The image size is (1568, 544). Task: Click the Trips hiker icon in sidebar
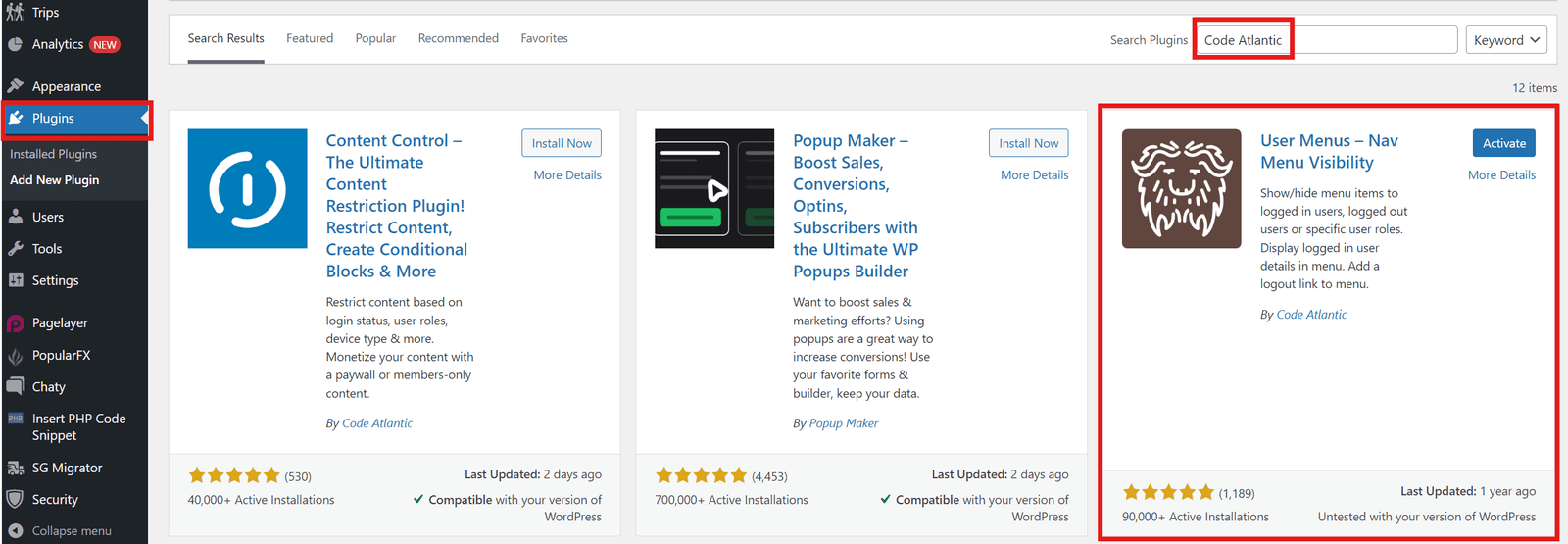[x=15, y=12]
